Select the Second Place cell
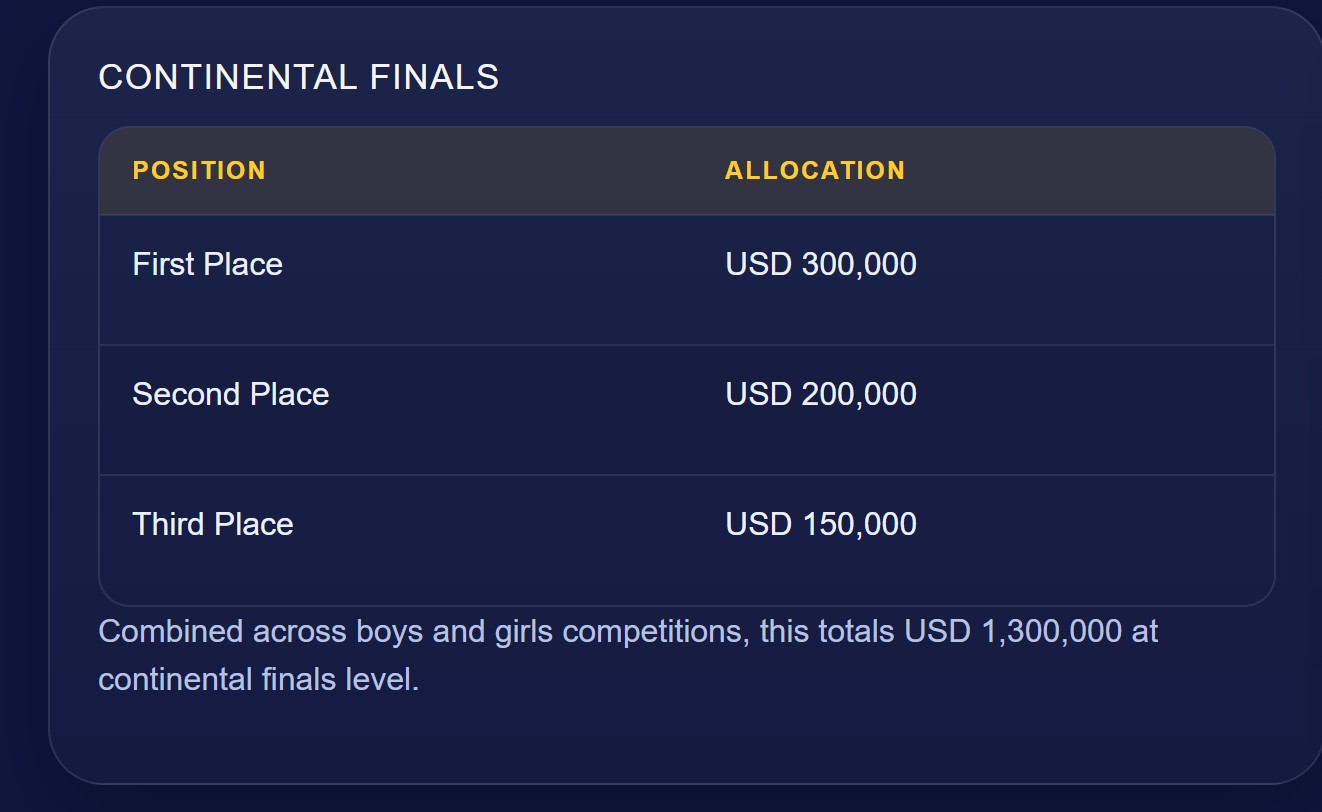Viewport: 1322px width, 812px height. click(x=230, y=395)
